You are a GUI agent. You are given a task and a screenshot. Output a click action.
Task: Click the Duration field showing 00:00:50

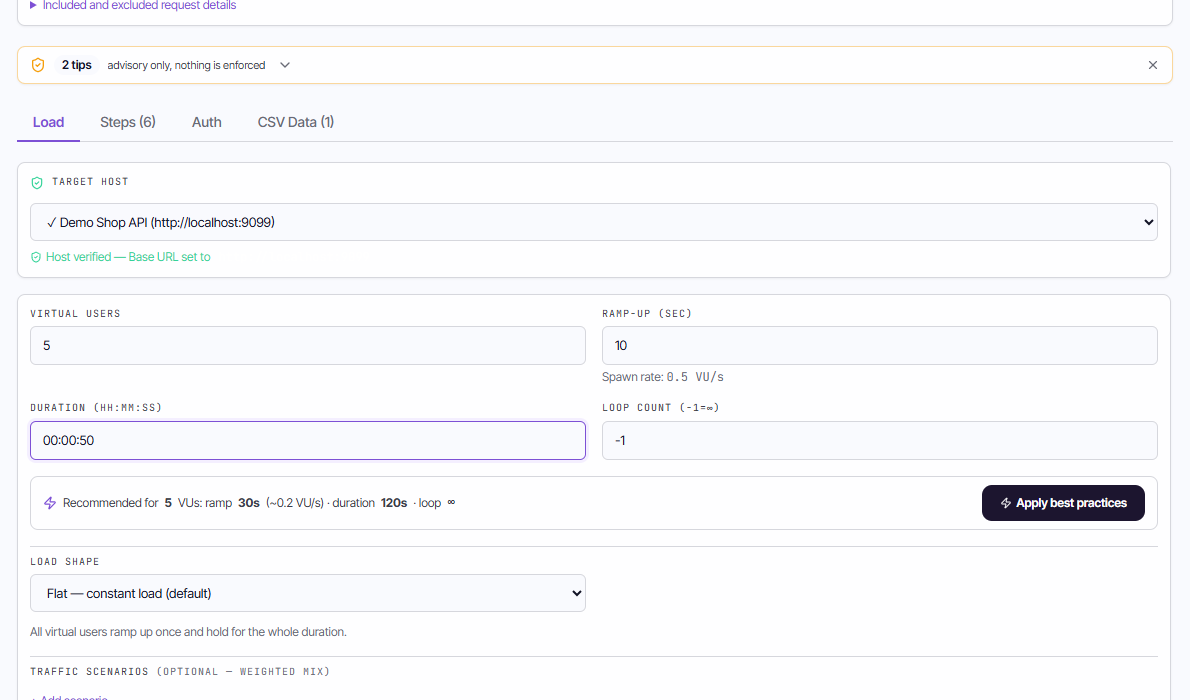[x=307, y=440]
